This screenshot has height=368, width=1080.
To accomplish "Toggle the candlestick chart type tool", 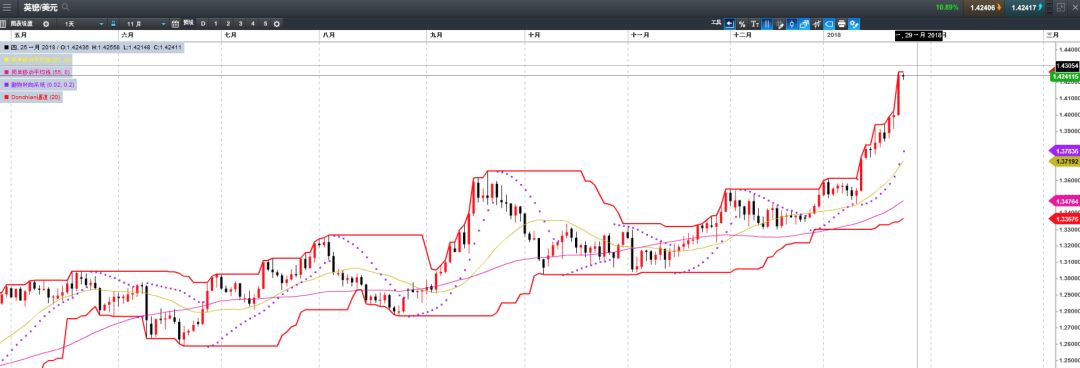I will [x=792, y=24].
